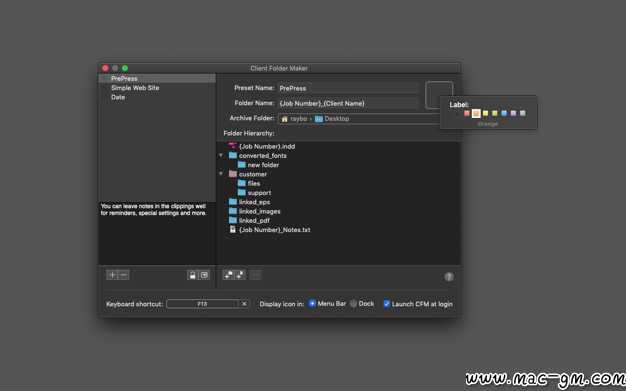
Task: Remove the selected preset with the minus button
Action: [124, 275]
